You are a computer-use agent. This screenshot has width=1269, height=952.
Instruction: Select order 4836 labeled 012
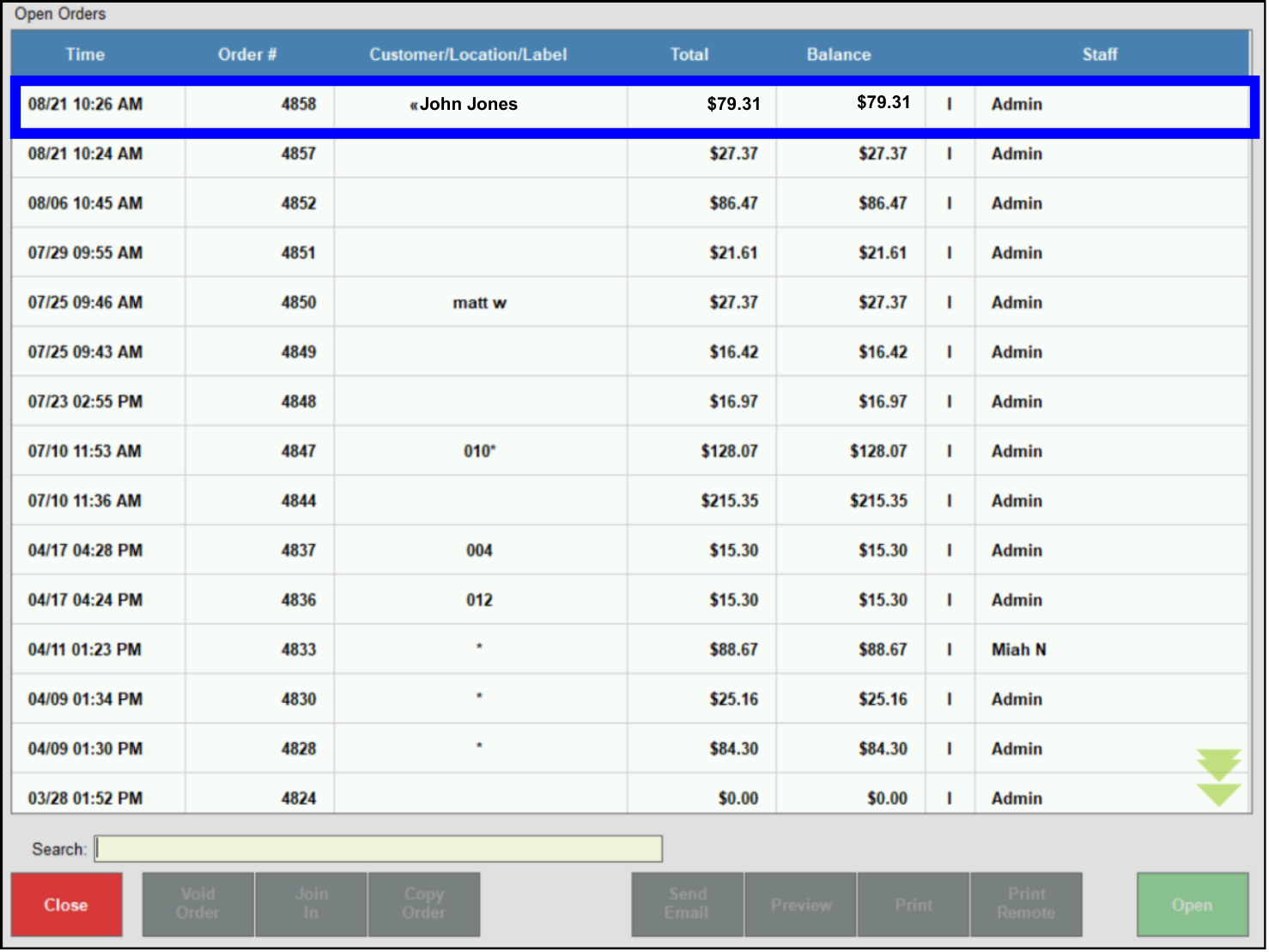click(x=479, y=601)
